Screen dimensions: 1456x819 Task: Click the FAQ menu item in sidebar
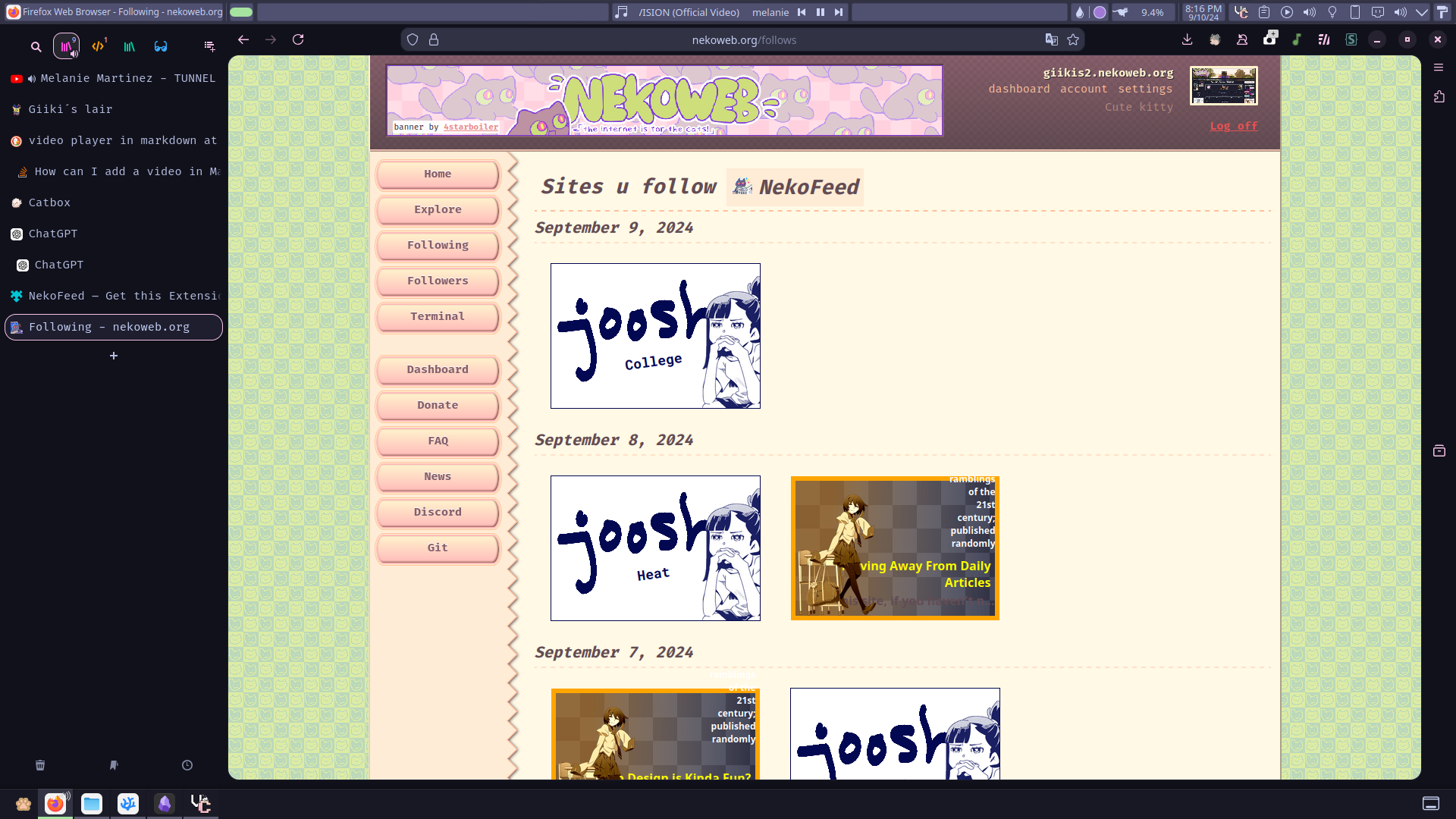pos(437,440)
